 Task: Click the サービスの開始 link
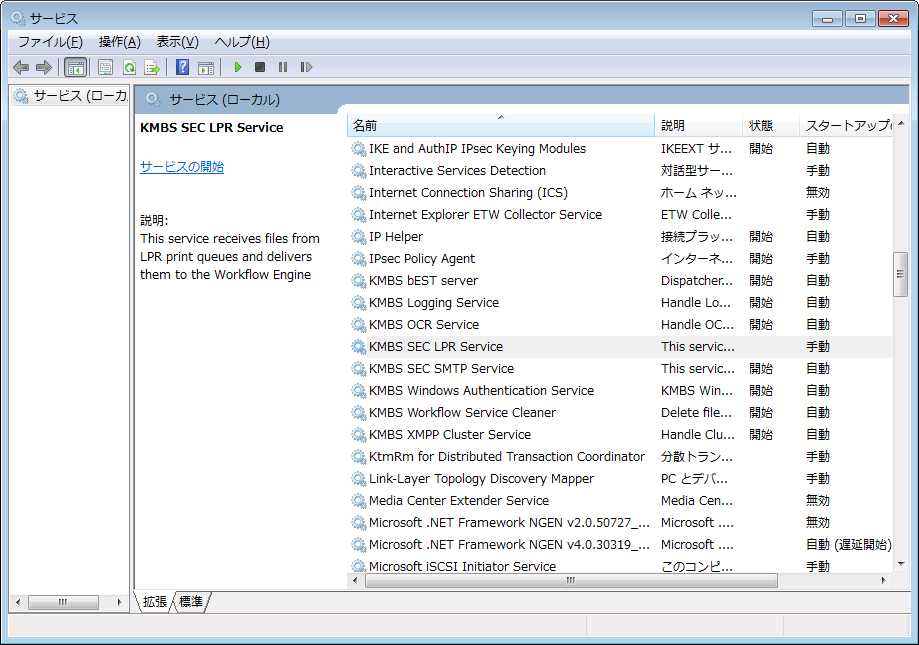pos(182,167)
